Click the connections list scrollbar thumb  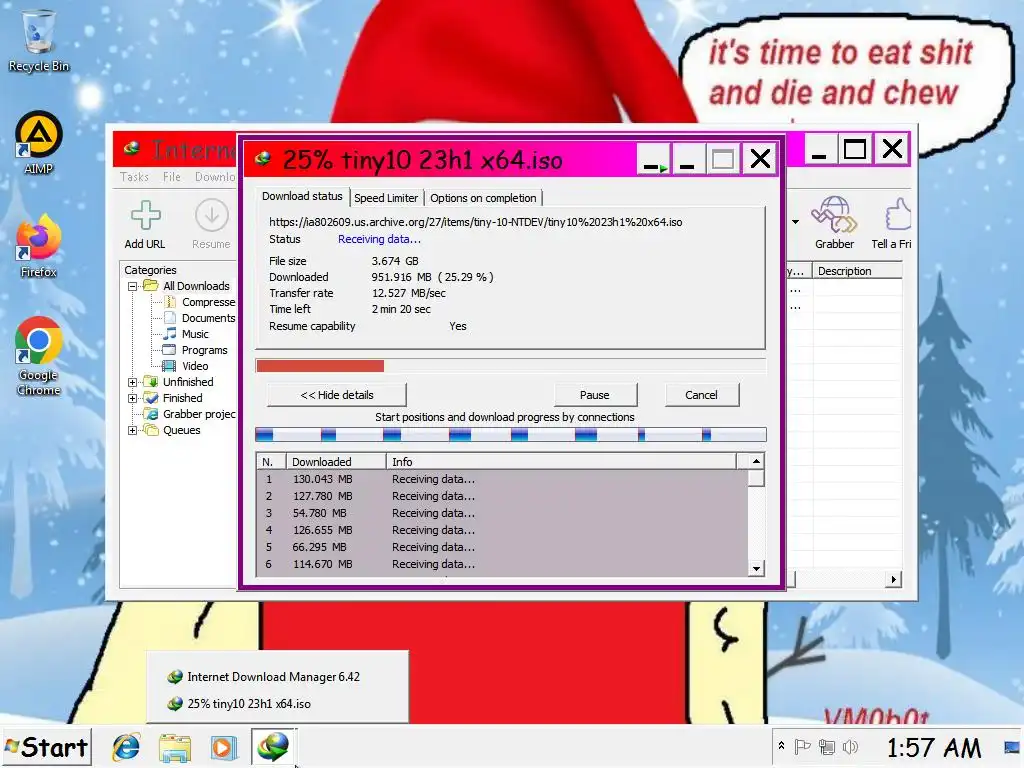coord(756,478)
